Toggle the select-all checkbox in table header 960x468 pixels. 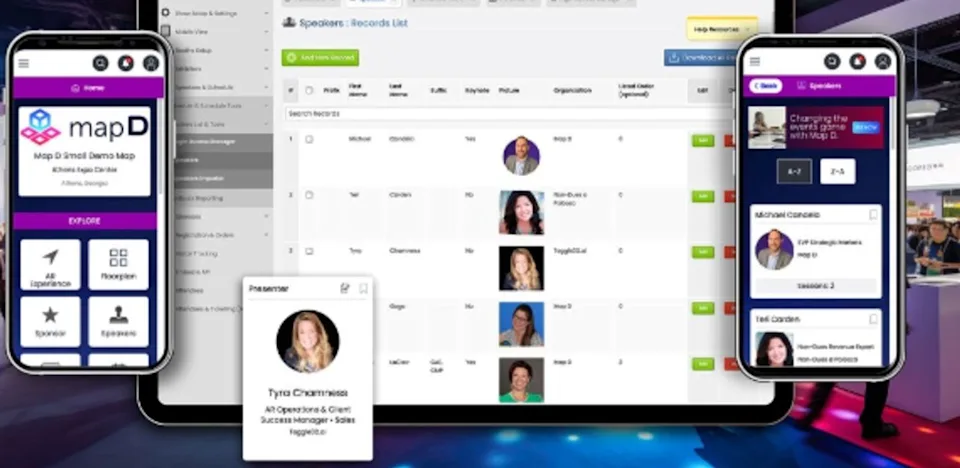309,90
